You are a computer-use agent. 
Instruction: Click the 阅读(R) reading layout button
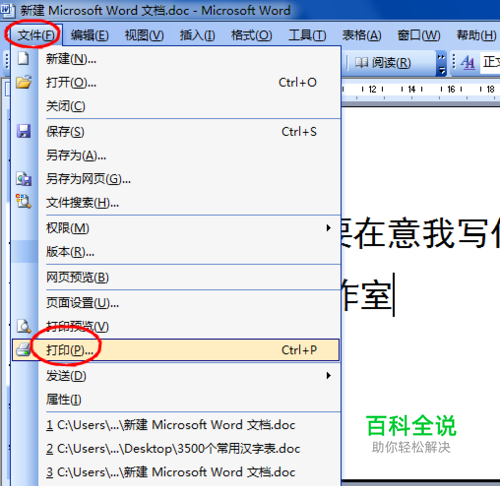tap(383, 63)
